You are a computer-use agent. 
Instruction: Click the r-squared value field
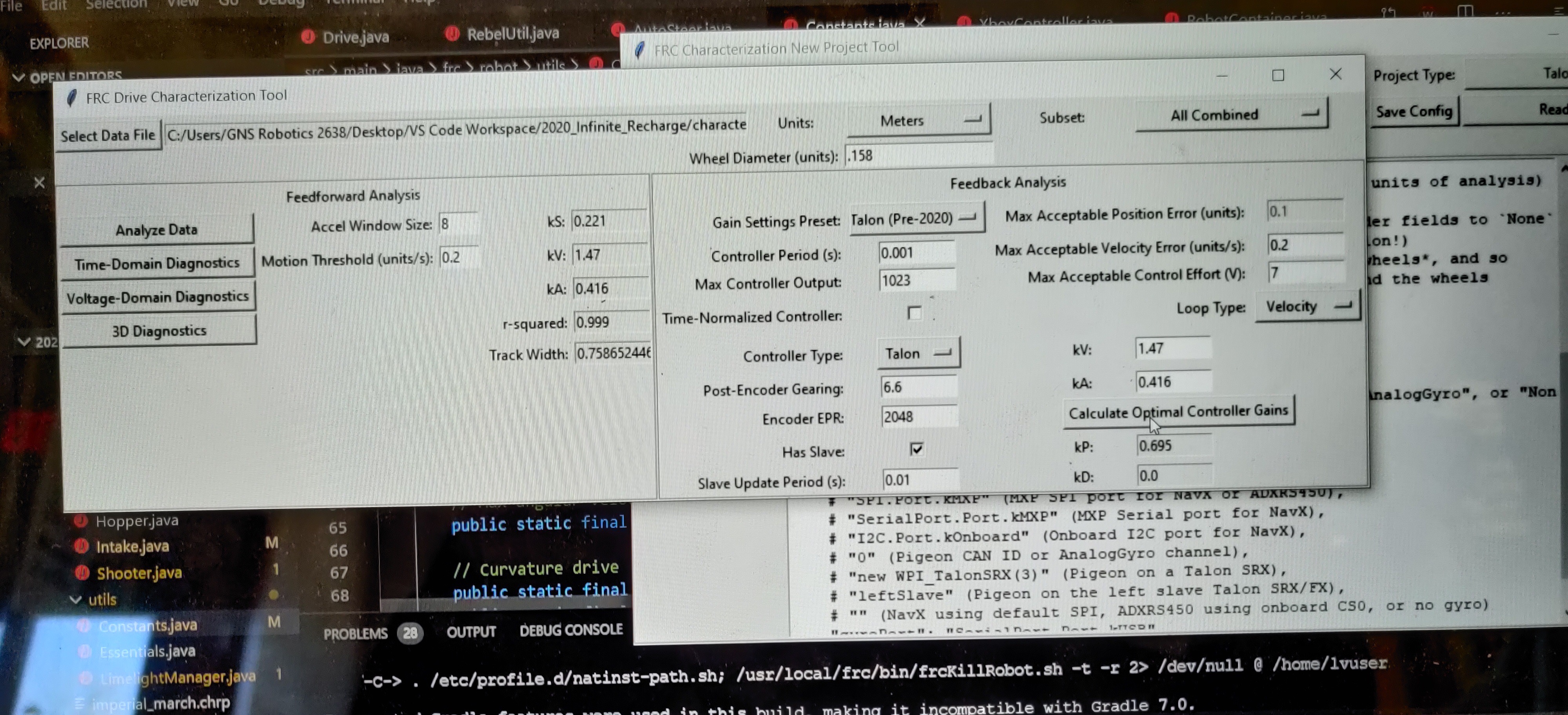612,322
